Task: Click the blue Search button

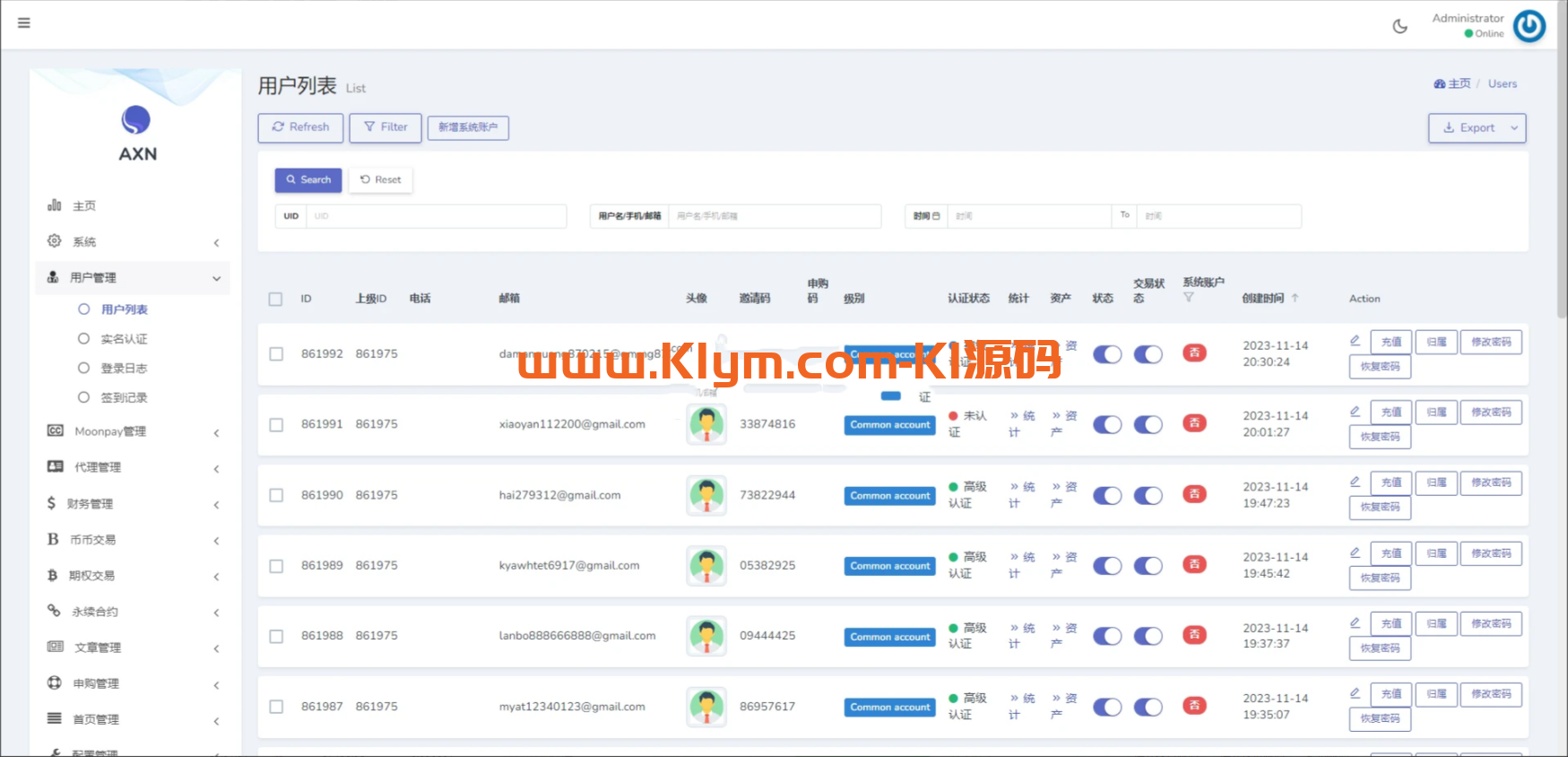Action: click(x=308, y=180)
